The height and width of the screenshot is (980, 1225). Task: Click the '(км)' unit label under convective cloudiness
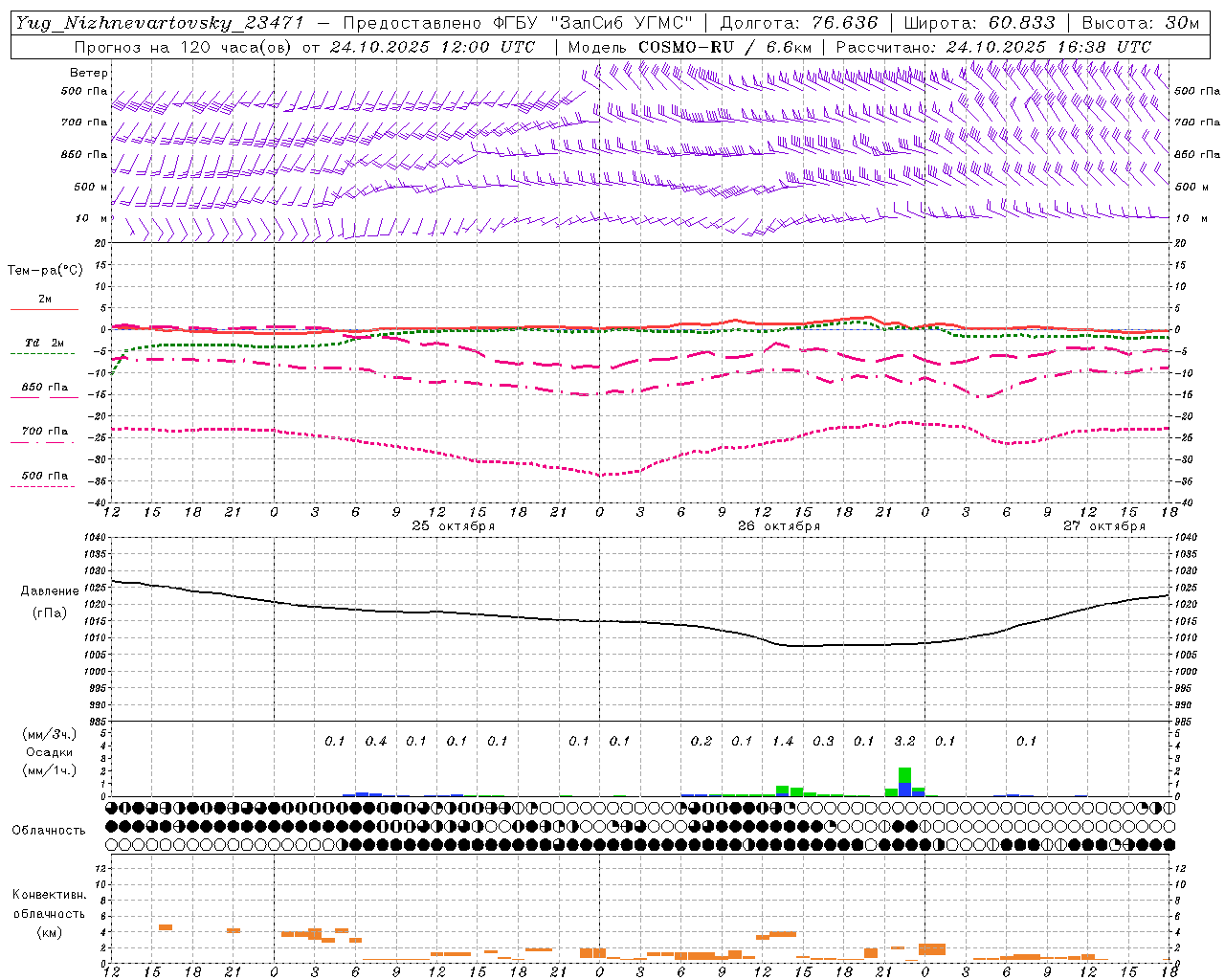tap(50, 932)
